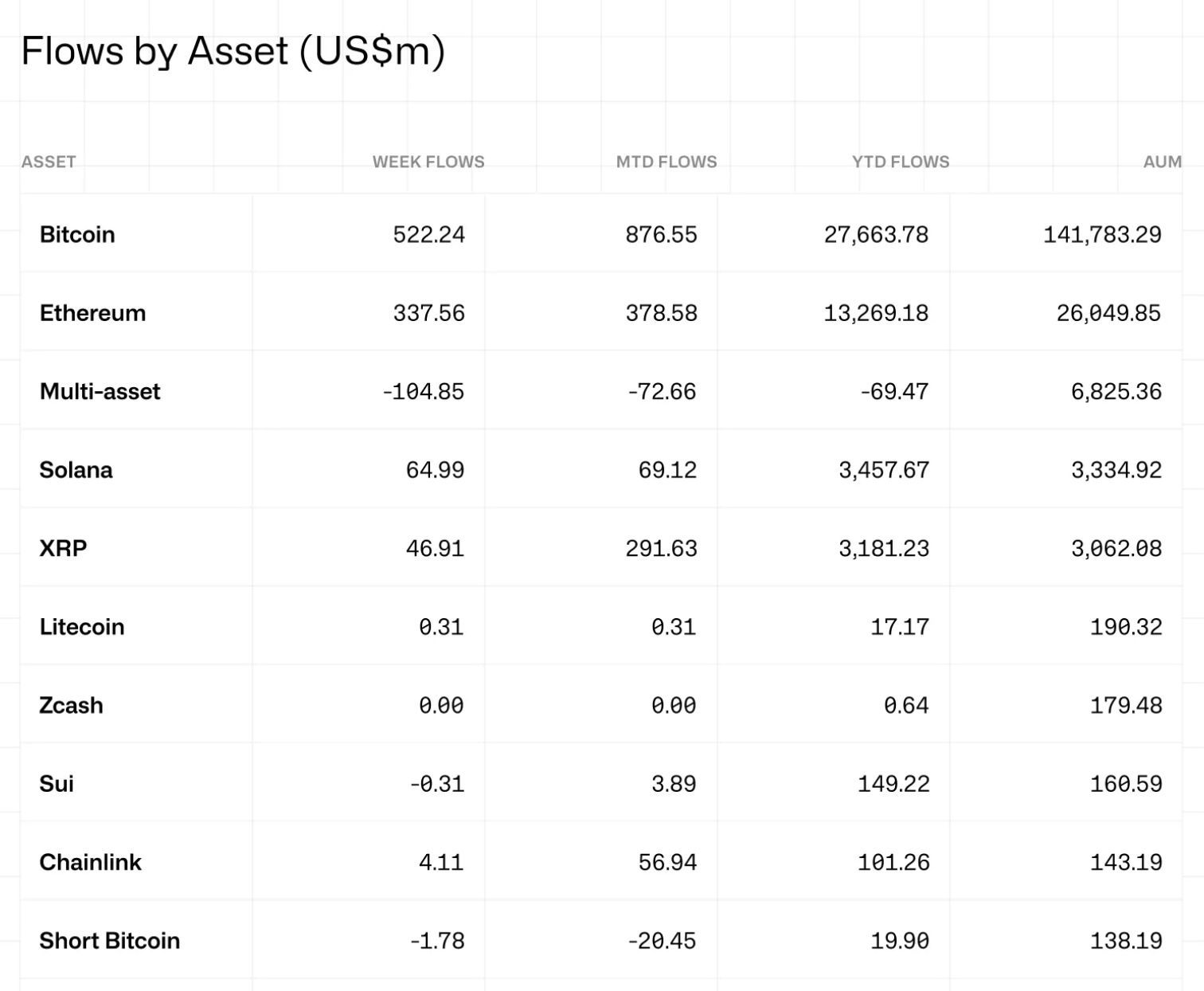
Task: Choose the Litecoin asset row
Action: (x=82, y=627)
